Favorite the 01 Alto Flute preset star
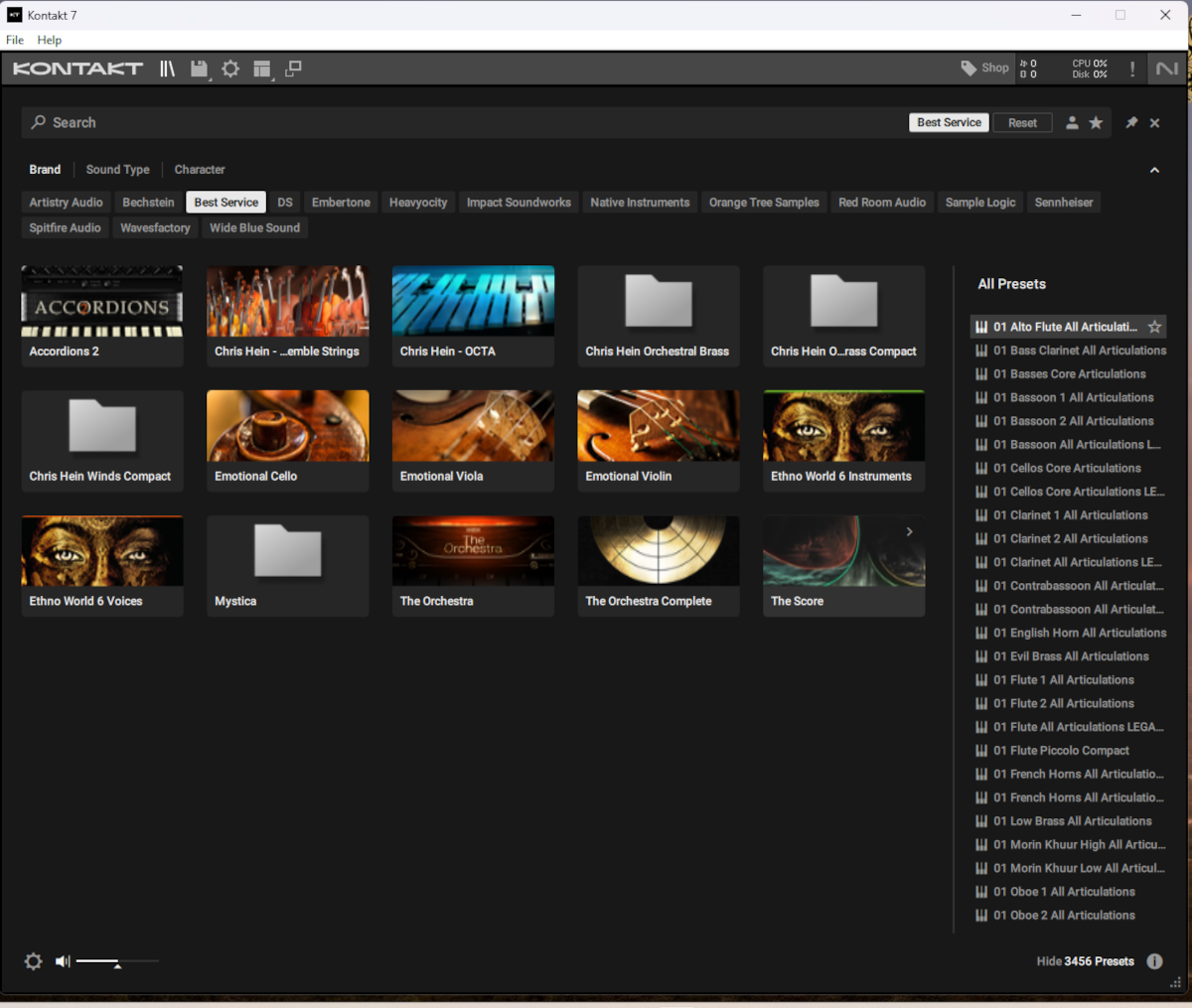The height and width of the screenshot is (1008, 1192). pos(1154,327)
